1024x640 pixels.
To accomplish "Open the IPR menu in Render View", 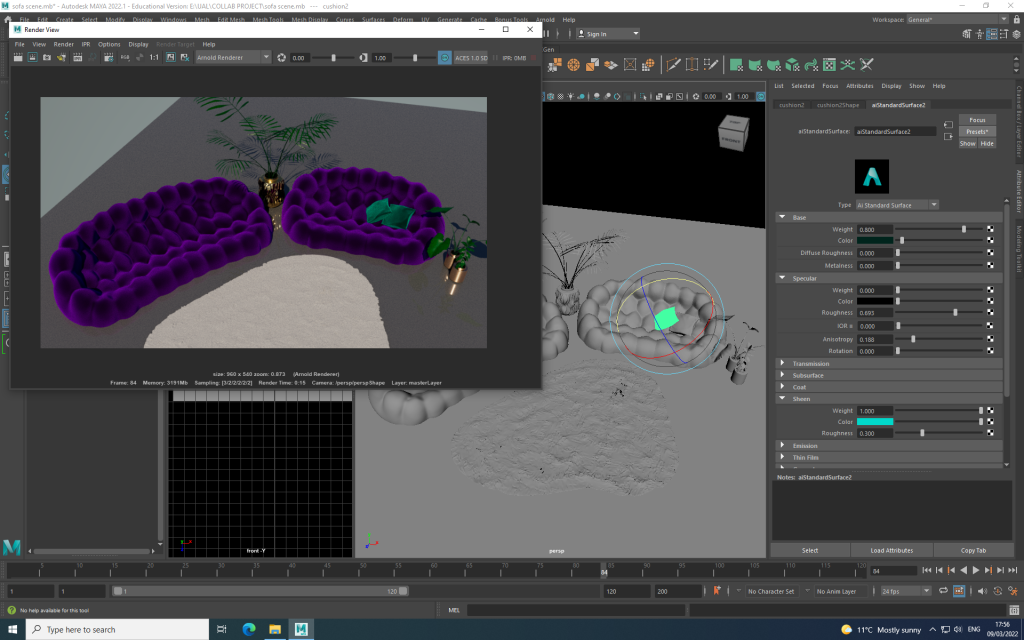I will point(85,44).
